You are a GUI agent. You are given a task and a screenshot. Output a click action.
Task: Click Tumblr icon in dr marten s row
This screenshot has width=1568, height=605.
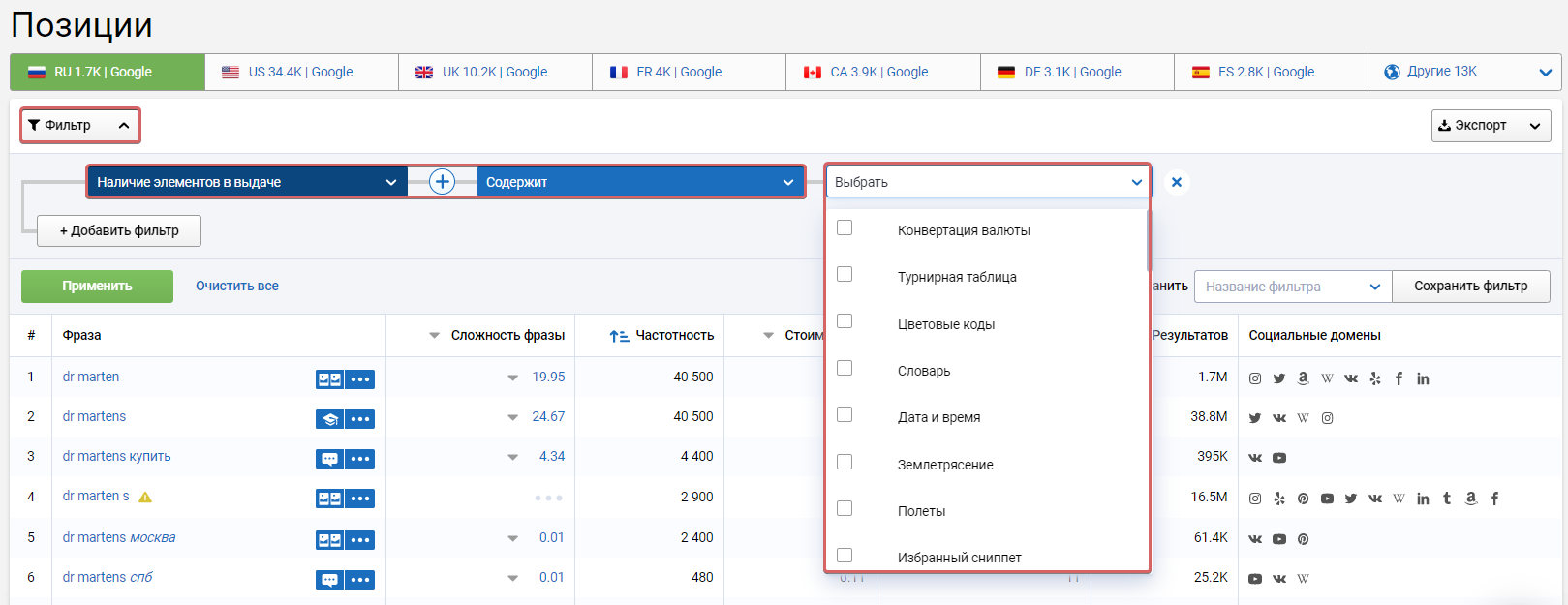1447,499
